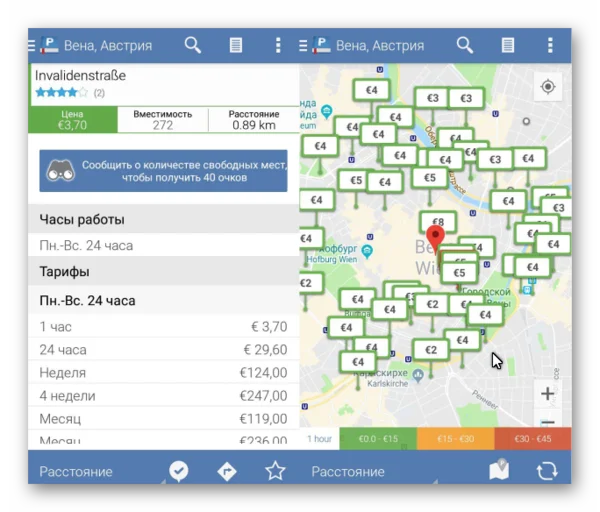Open the list view icon in the right panel
Image resolution: width=600 pixels, height=512 pixels.
(508, 45)
